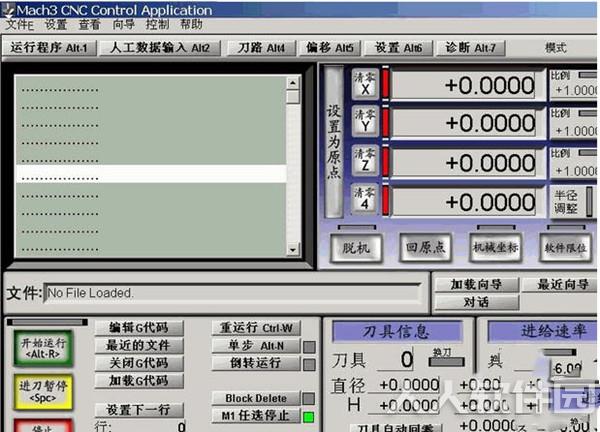The width and height of the screenshot is (600, 432).
Task: Click the 加载向导 button
Action: (476, 285)
